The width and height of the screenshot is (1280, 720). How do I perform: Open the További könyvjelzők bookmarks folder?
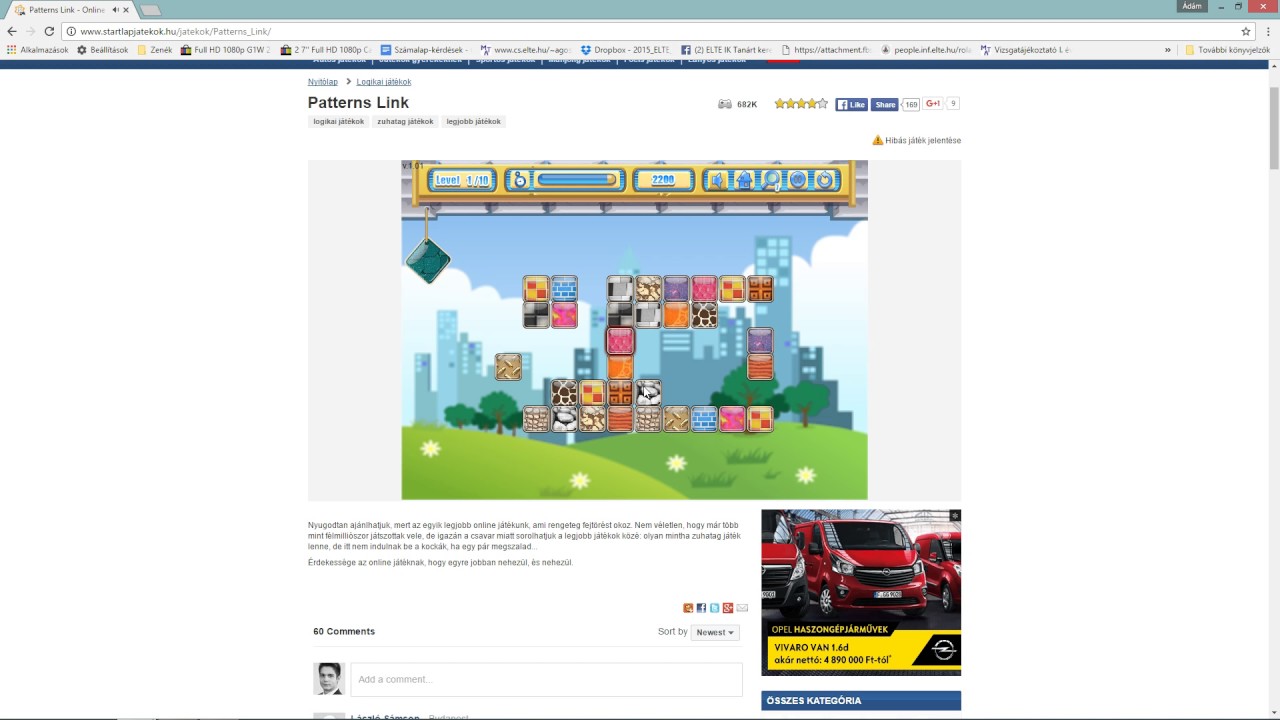coord(1228,49)
